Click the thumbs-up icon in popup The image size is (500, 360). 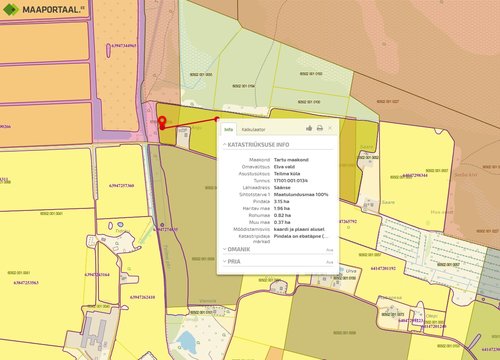coord(309,128)
